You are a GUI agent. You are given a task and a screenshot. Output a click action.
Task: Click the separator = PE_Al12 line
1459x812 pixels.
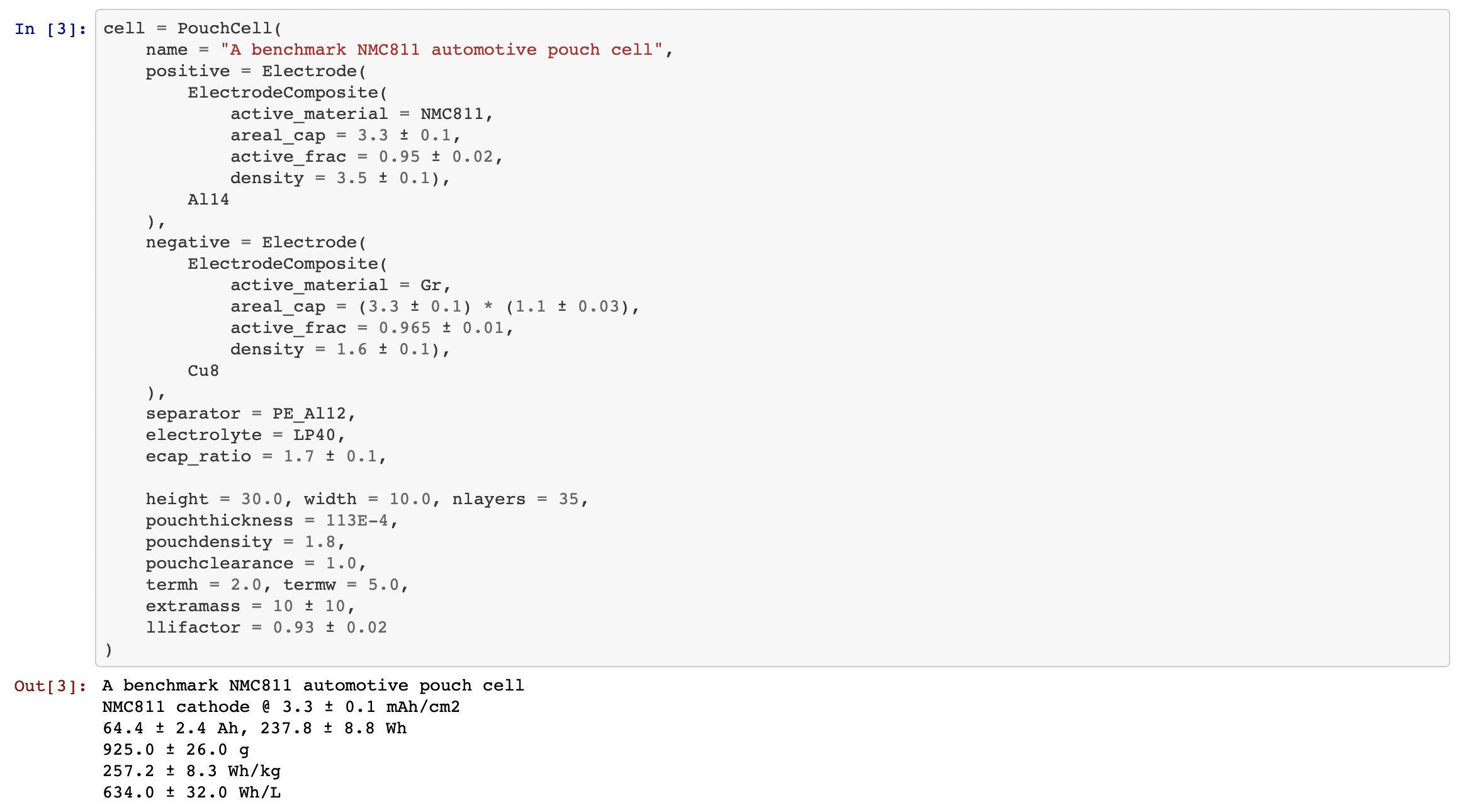coord(251,414)
